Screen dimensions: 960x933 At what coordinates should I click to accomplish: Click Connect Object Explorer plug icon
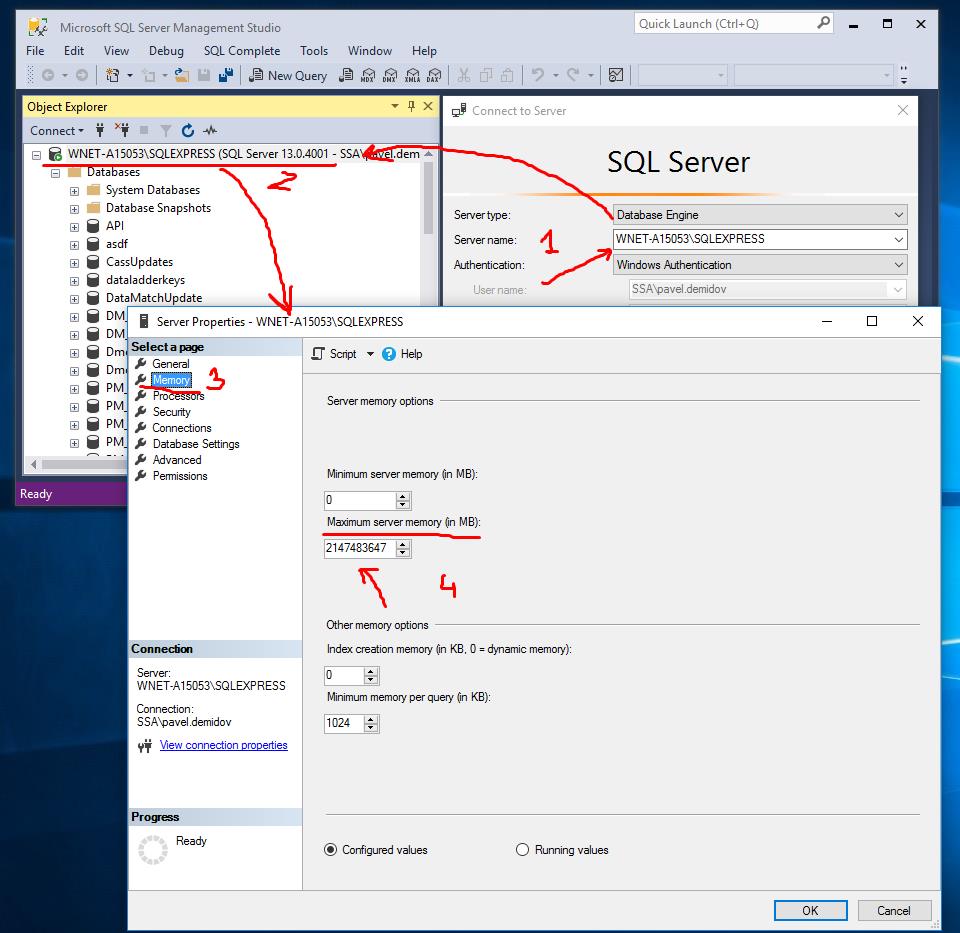pyautogui.click(x=100, y=130)
